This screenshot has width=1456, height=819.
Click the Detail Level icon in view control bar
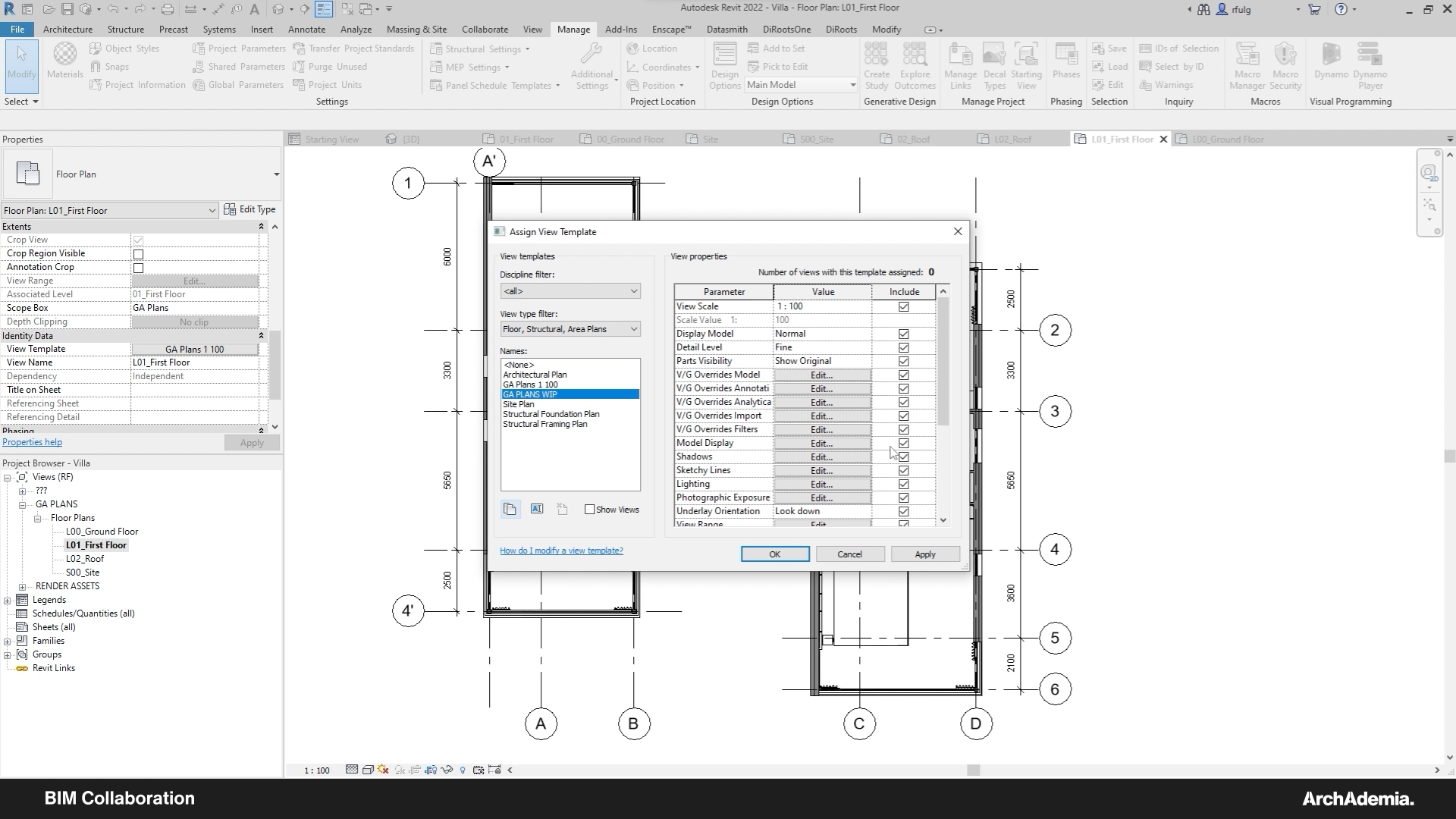pyautogui.click(x=352, y=769)
